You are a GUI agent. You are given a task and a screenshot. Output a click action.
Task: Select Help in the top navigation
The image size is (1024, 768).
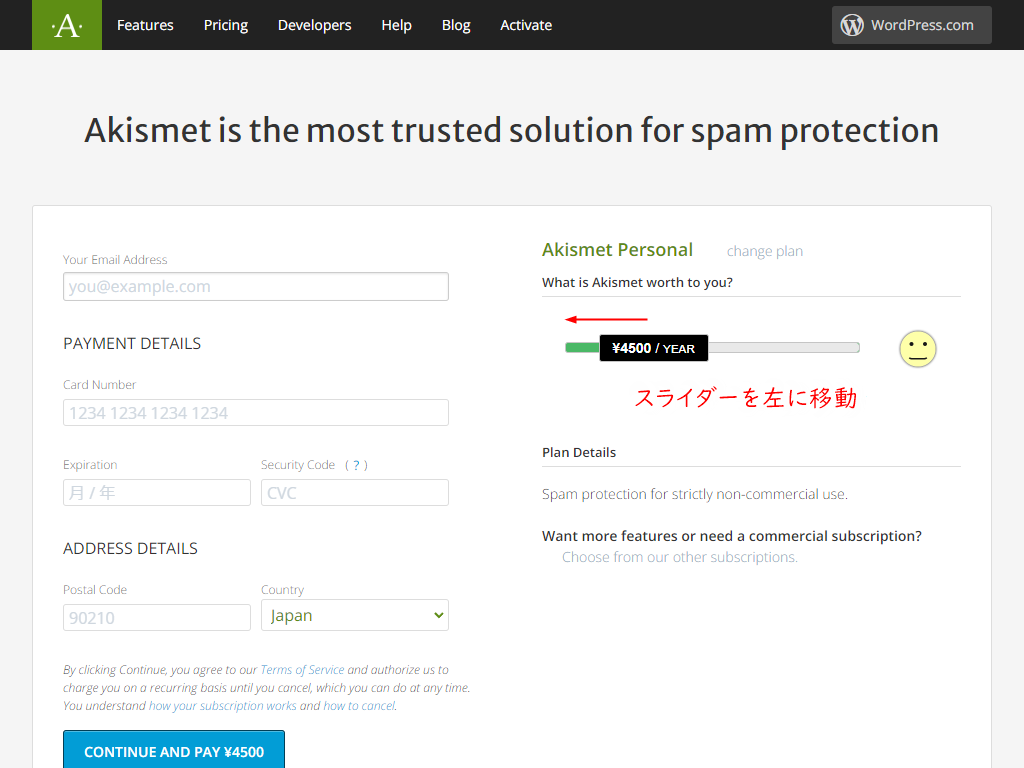click(x=396, y=25)
